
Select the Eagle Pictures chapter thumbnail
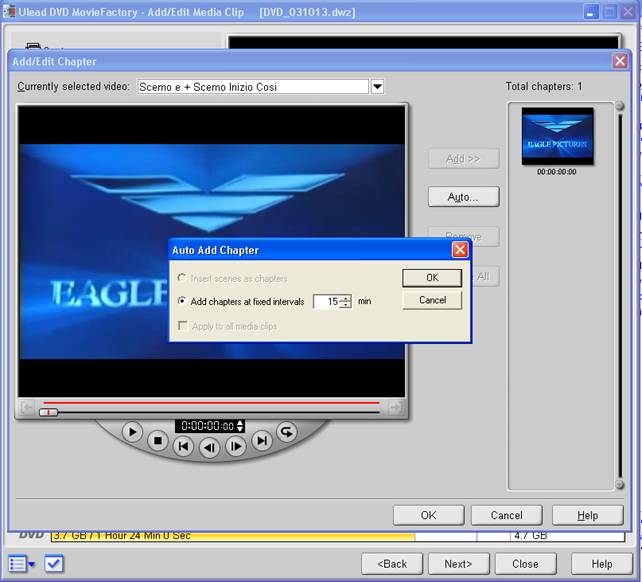coord(557,136)
